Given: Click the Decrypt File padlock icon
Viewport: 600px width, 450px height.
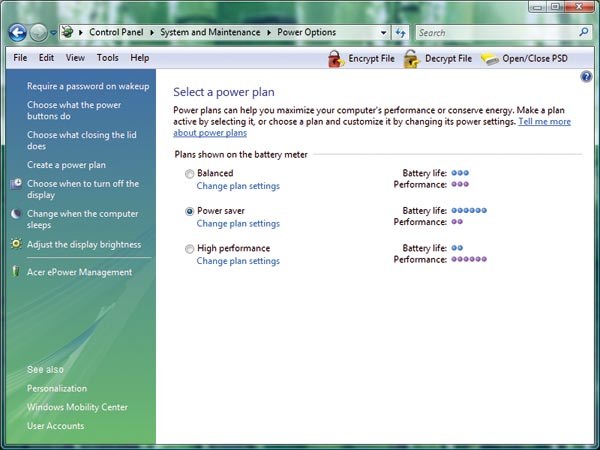Looking at the screenshot, I should pos(411,59).
